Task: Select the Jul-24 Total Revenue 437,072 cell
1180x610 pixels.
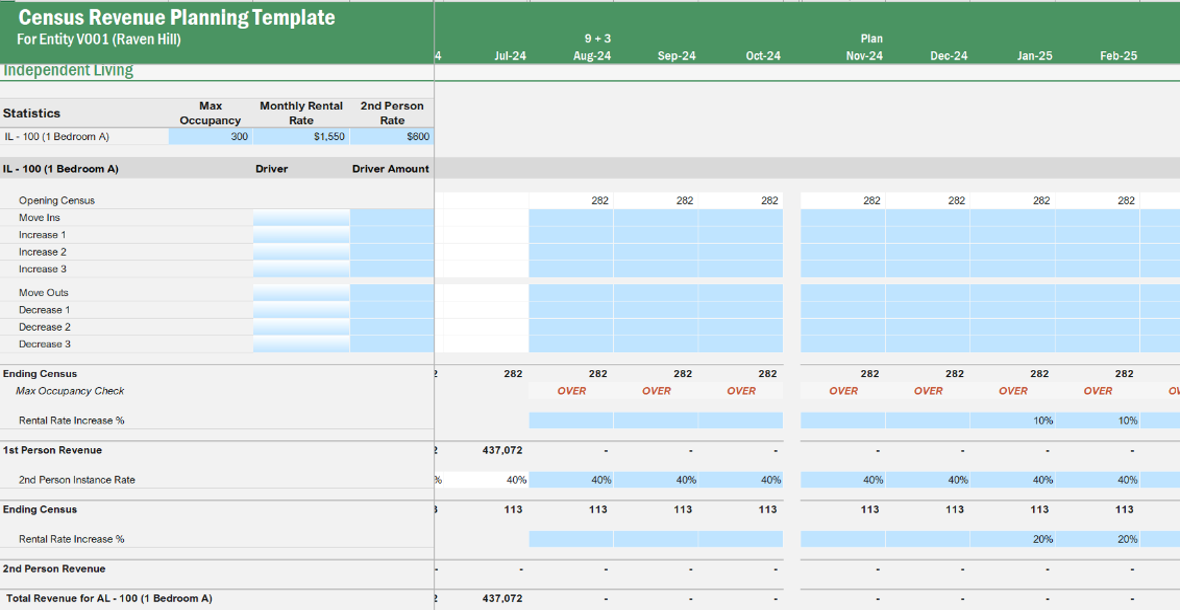Action: point(485,599)
